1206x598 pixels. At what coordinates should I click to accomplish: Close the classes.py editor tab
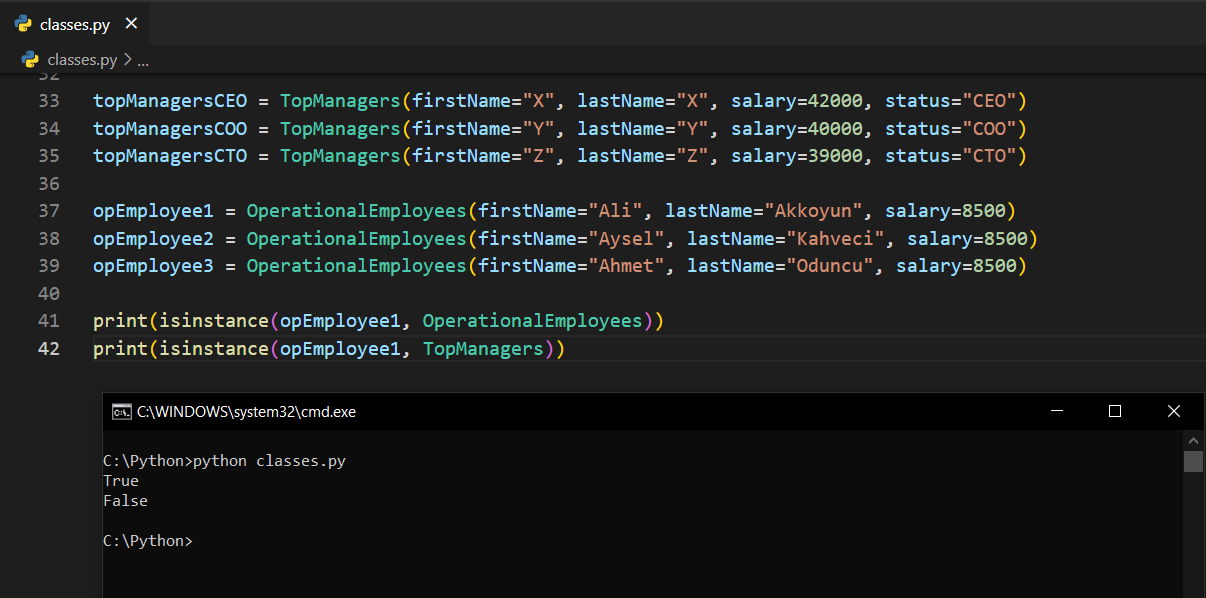coord(131,24)
